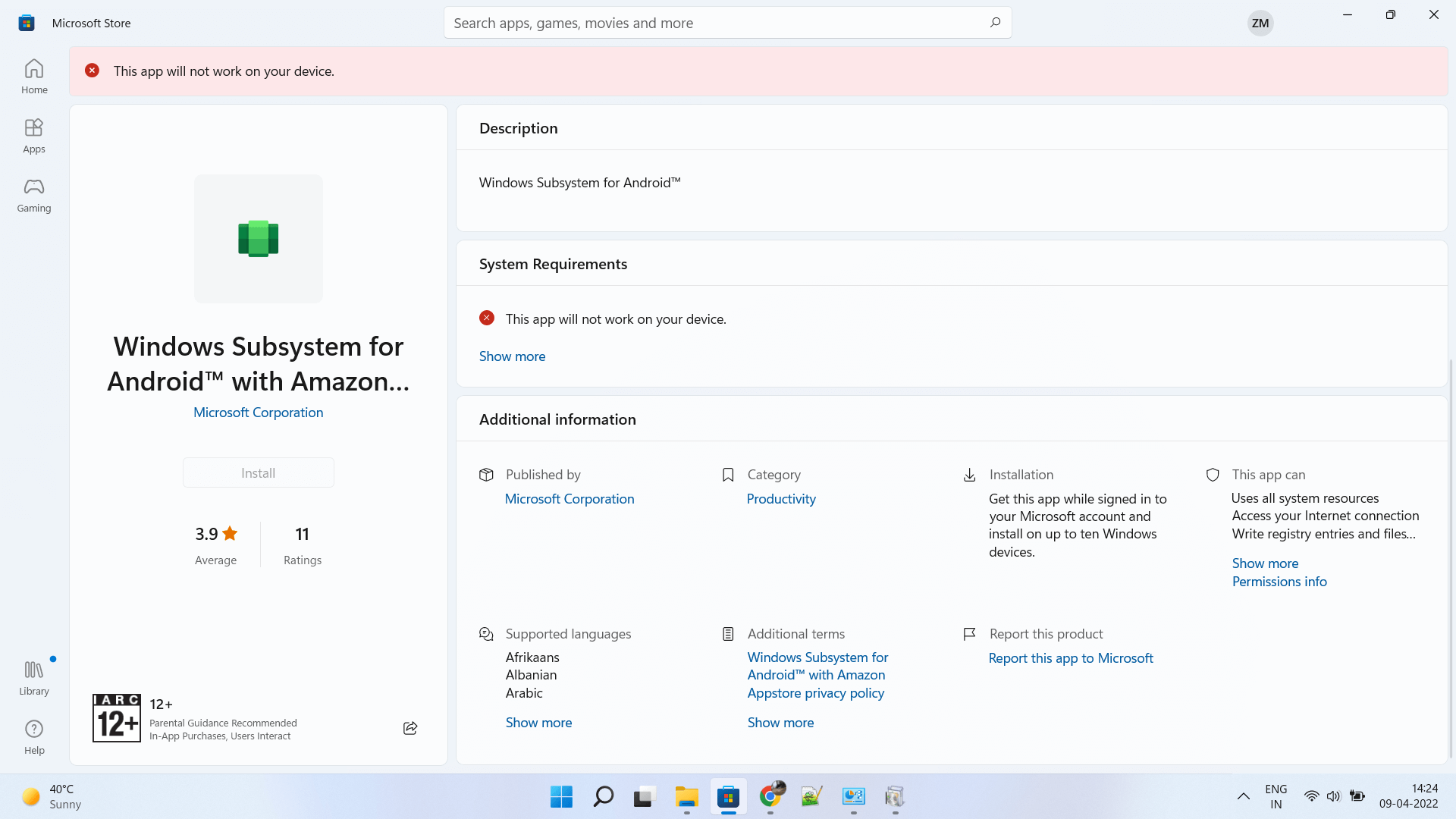Click the Microsoft Store logo icon
The height and width of the screenshot is (819, 1456).
26,22
